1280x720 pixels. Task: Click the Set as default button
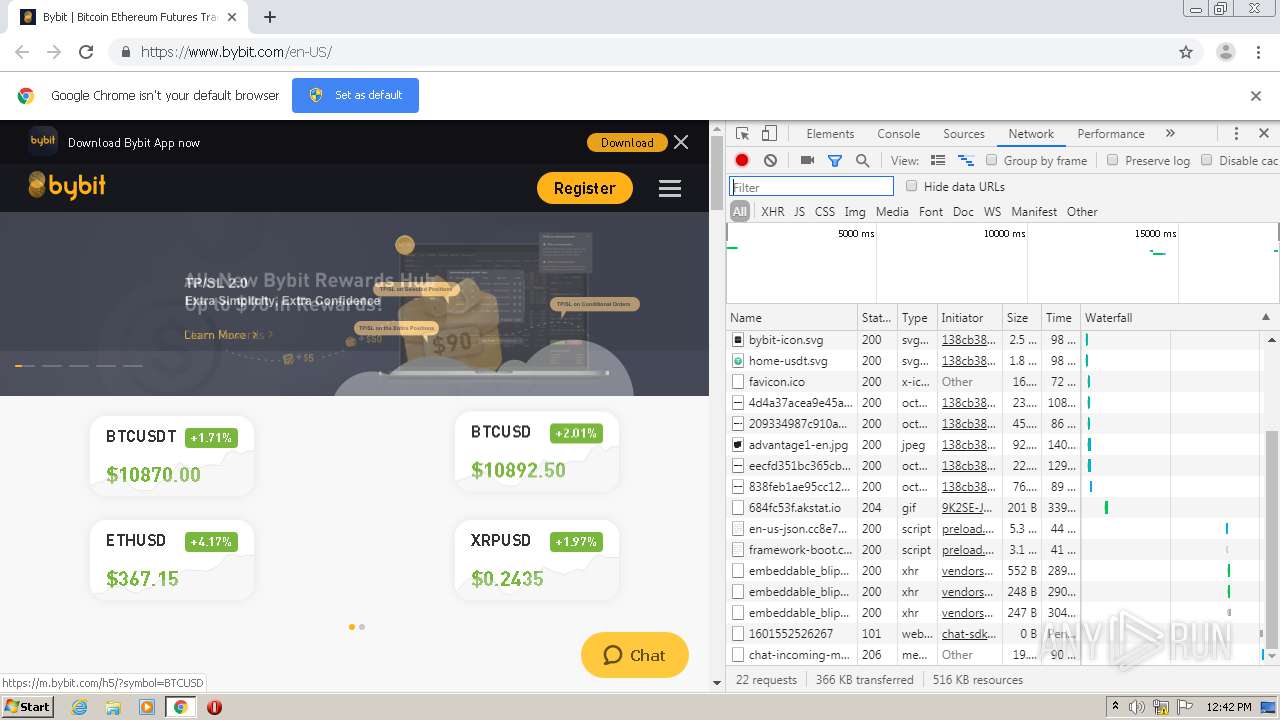(x=355, y=95)
